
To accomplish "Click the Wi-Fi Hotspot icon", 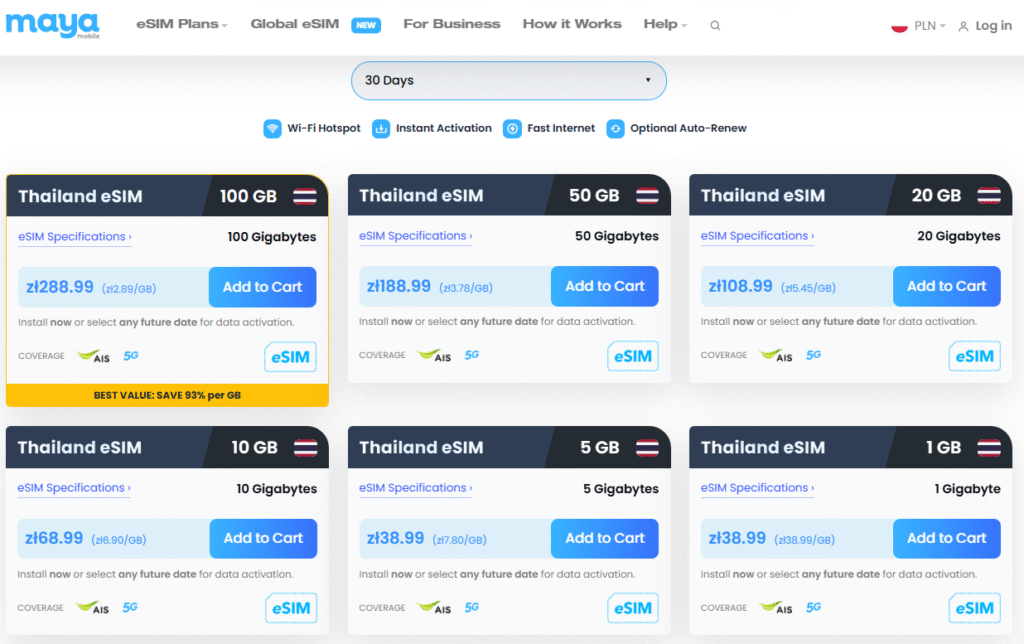I will [x=272, y=129].
